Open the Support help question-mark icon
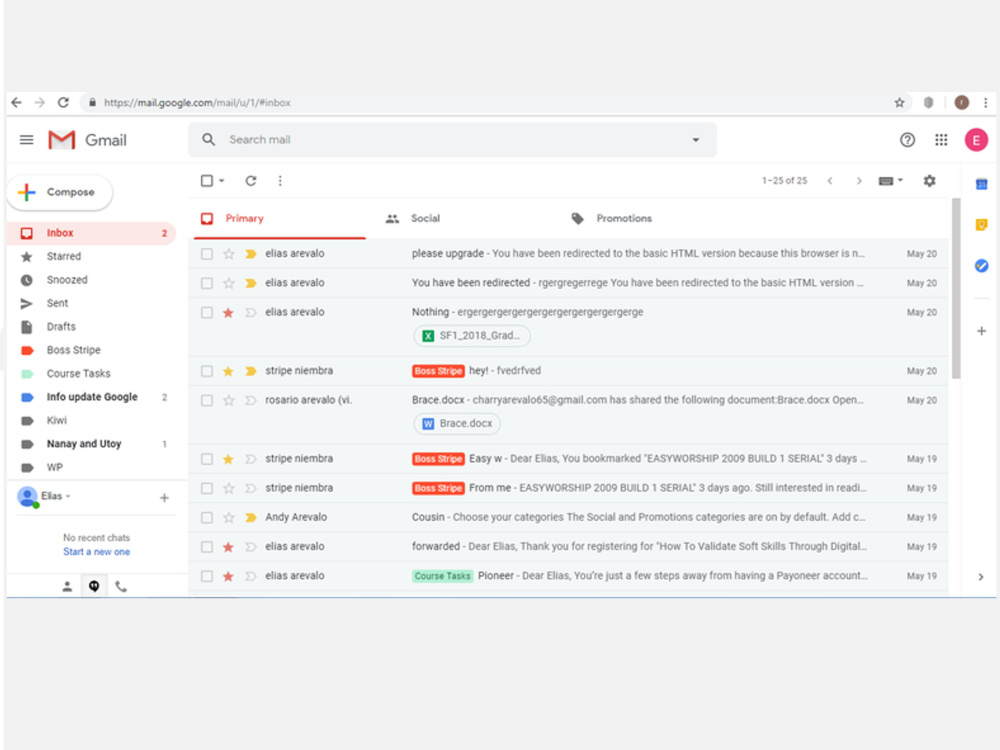 click(x=907, y=140)
